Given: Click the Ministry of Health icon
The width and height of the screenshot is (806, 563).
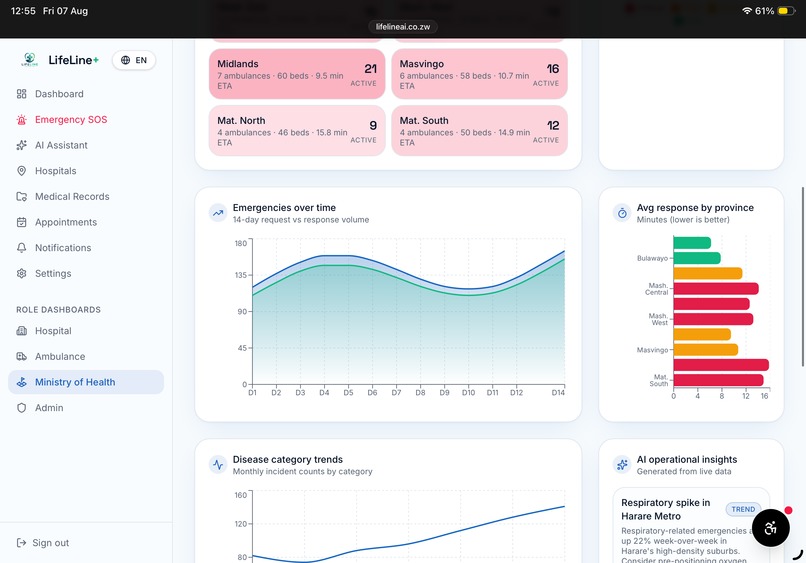Looking at the screenshot, I should tap(22, 382).
